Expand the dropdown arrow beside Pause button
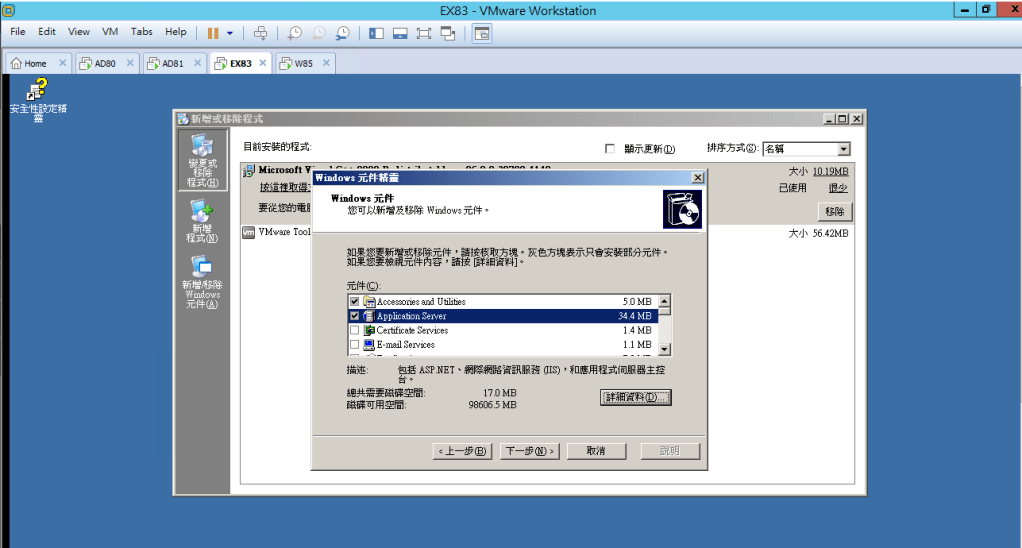The height and width of the screenshot is (548, 1022). coord(229,32)
